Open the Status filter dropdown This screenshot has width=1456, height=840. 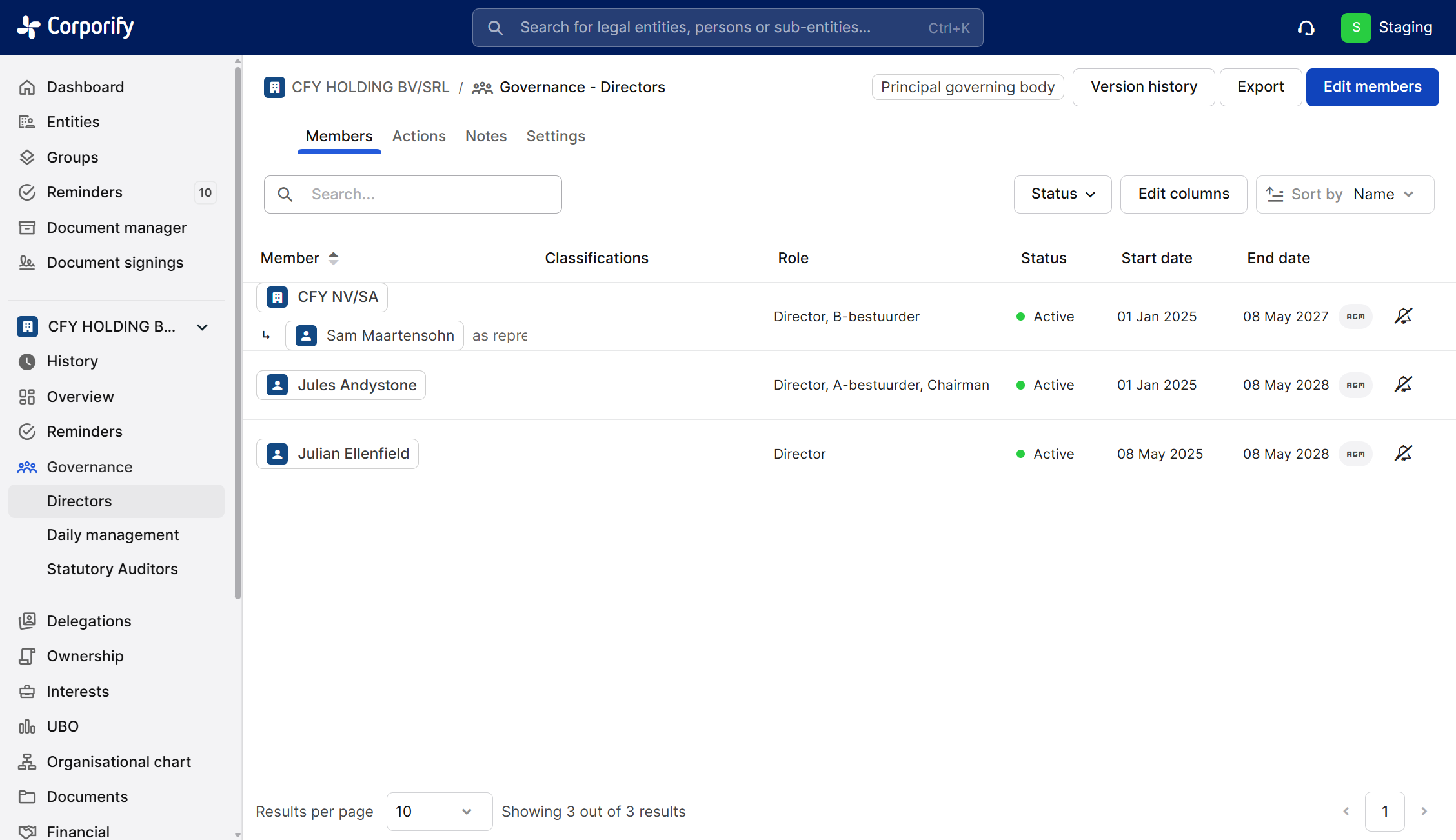tap(1062, 194)
